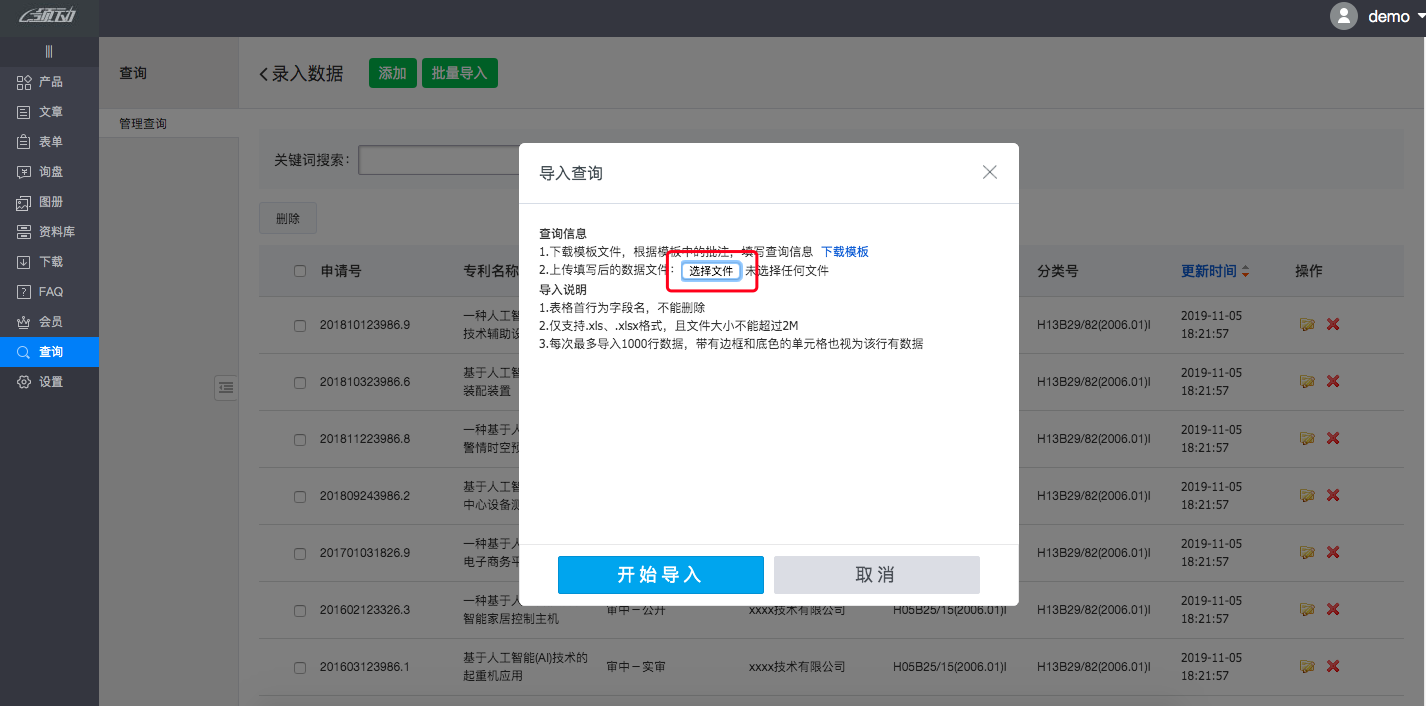Download the template via 下载模板 link
1426x706 pixels.
(x=843, y=251)
